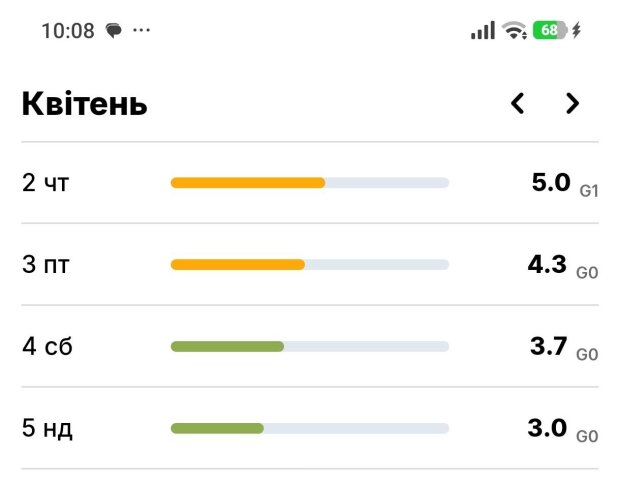The width and height of the screenshot is (620, 484).
Task: Go to the next month
Action: [x=572, y=103]
